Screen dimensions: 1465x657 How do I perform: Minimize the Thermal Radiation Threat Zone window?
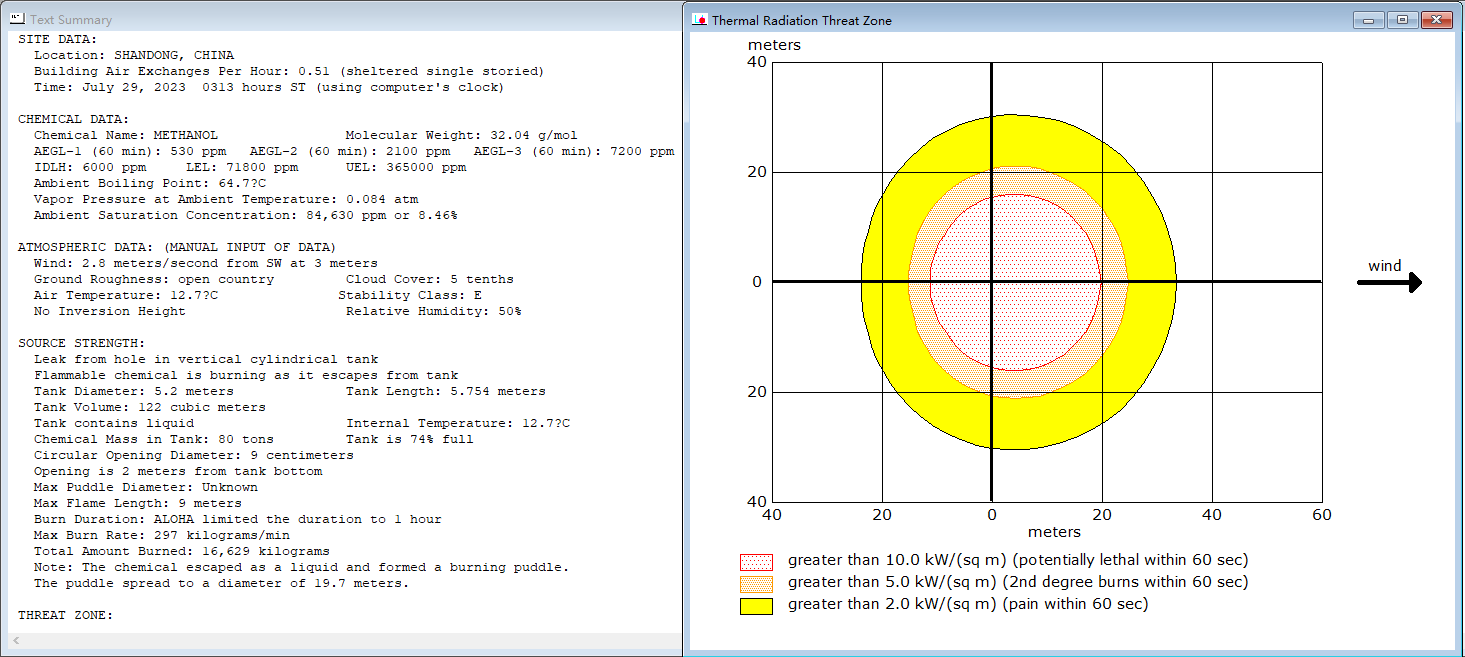[1368, 20]
